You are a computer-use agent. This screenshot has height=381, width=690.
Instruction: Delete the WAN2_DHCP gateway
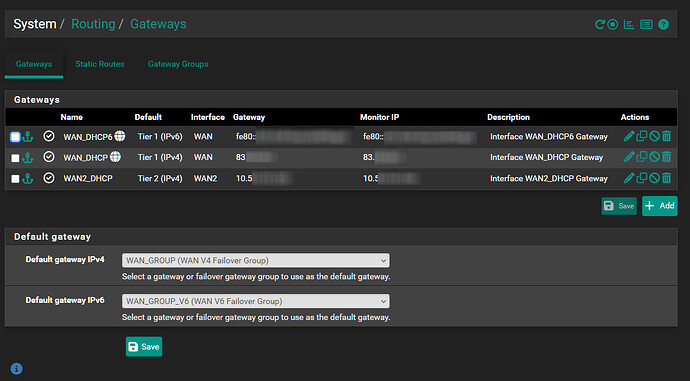pos(667,178)
